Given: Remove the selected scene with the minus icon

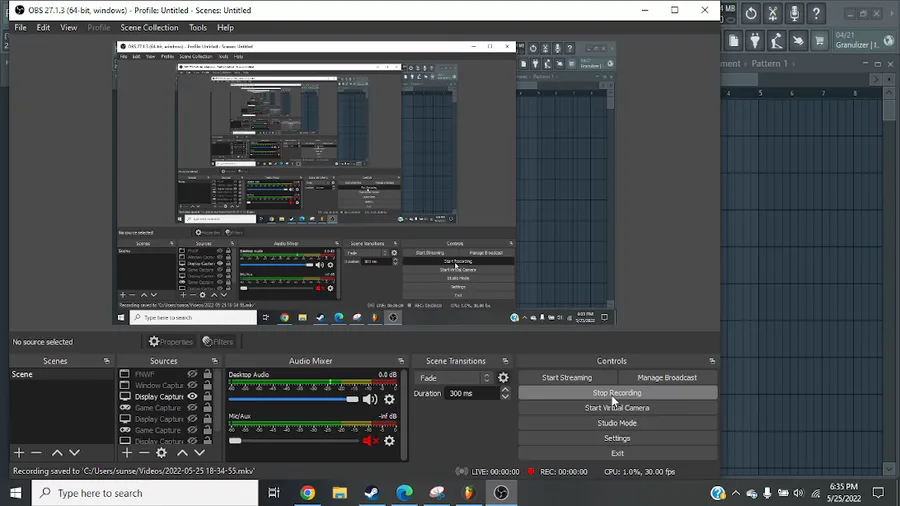Looking at the screenshot, I should [x=36, y=453].
